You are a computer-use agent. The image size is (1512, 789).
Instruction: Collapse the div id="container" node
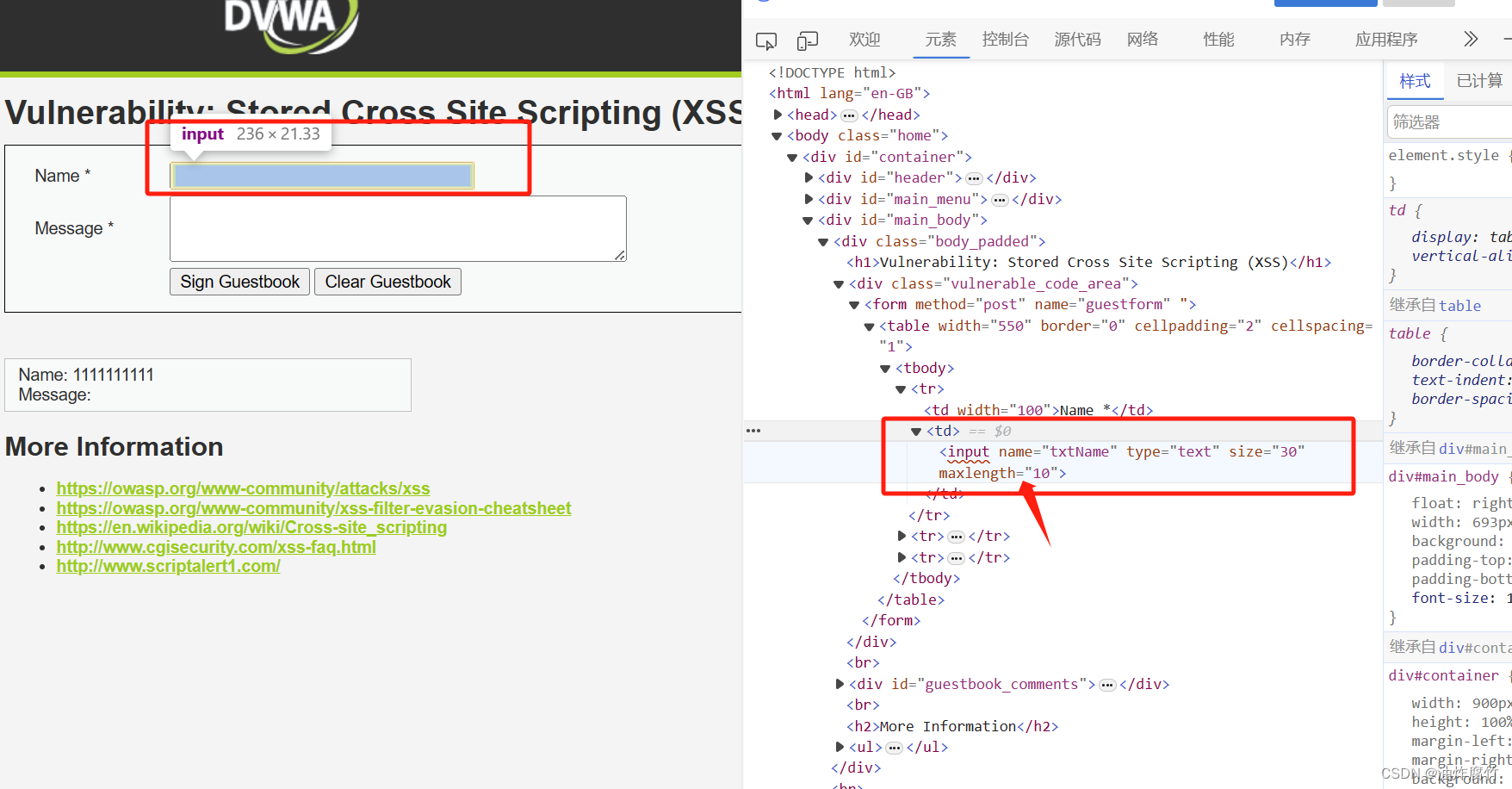point(792,158)
